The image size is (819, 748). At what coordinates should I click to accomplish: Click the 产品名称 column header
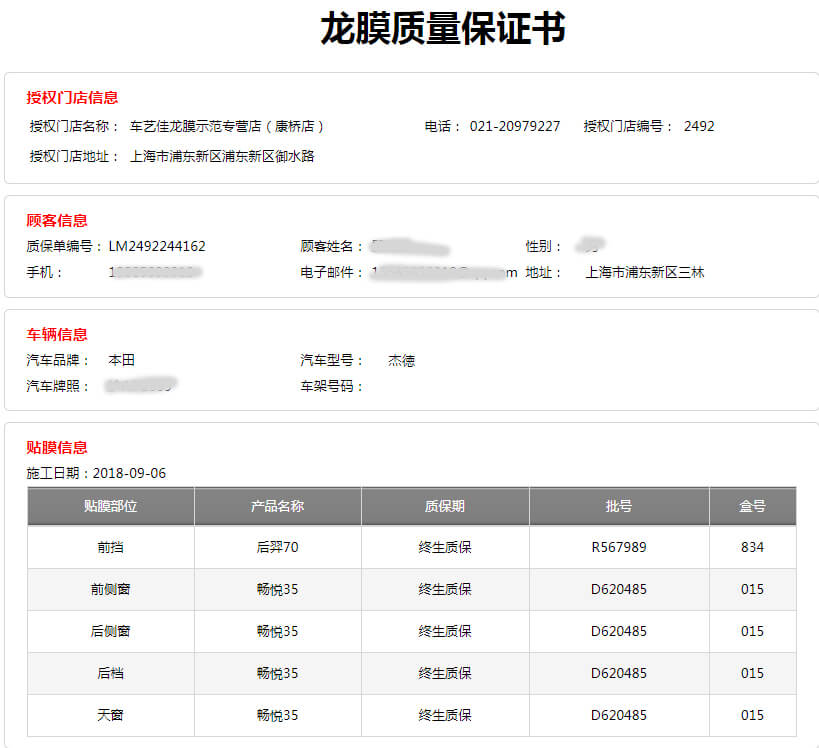click(x=277, y=506)
